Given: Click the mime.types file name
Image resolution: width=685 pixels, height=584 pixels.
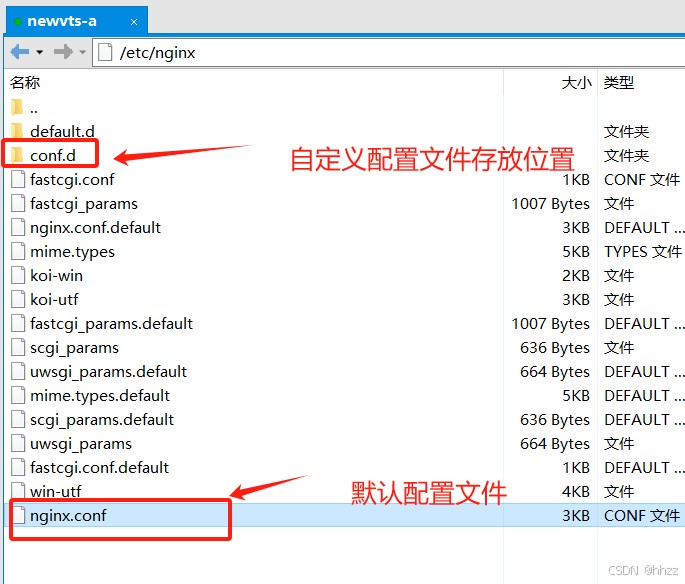Looking at the screenshot, I should tap(73, 252).
